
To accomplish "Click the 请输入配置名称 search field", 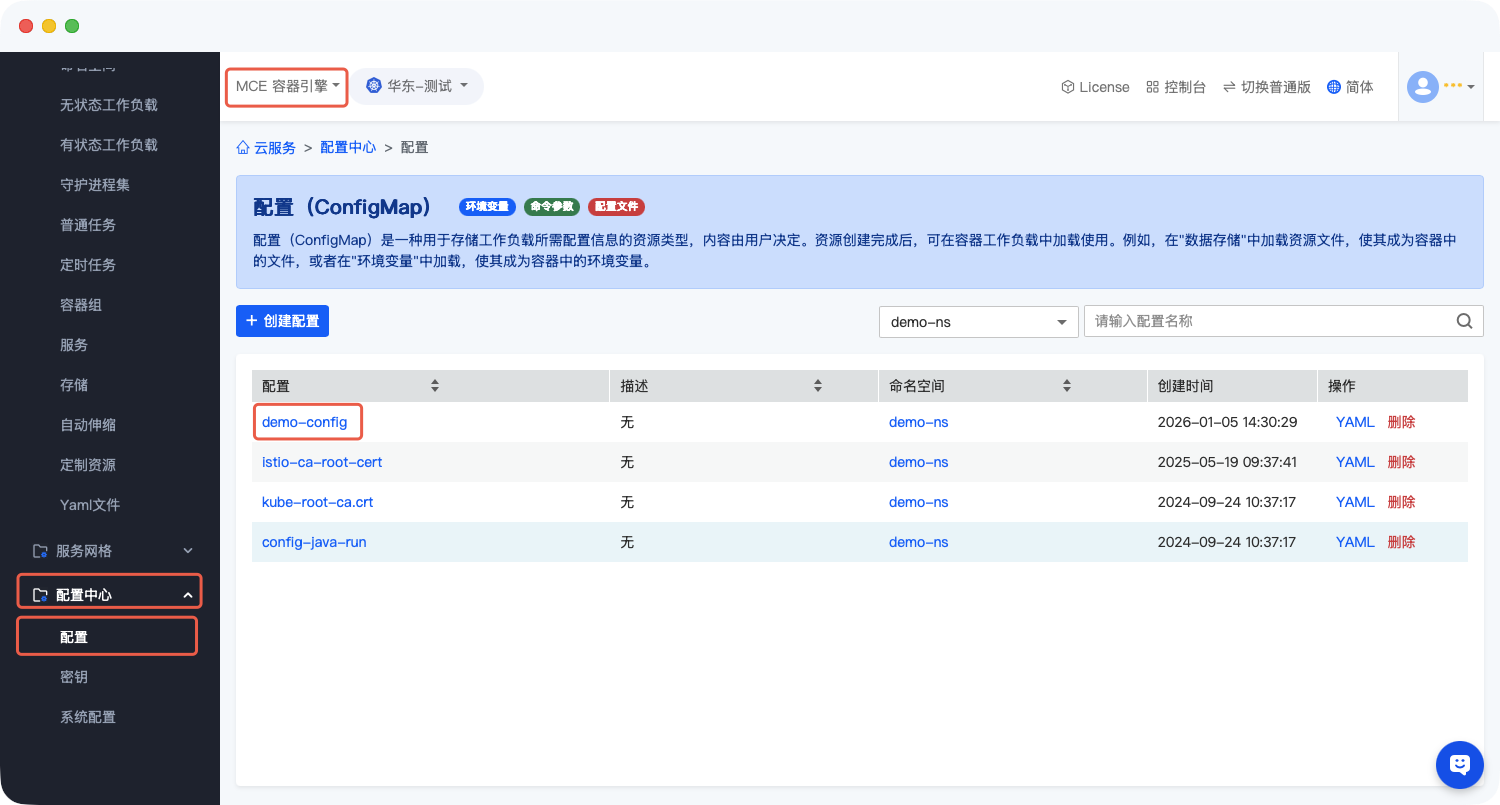I will coord(1268,321).
